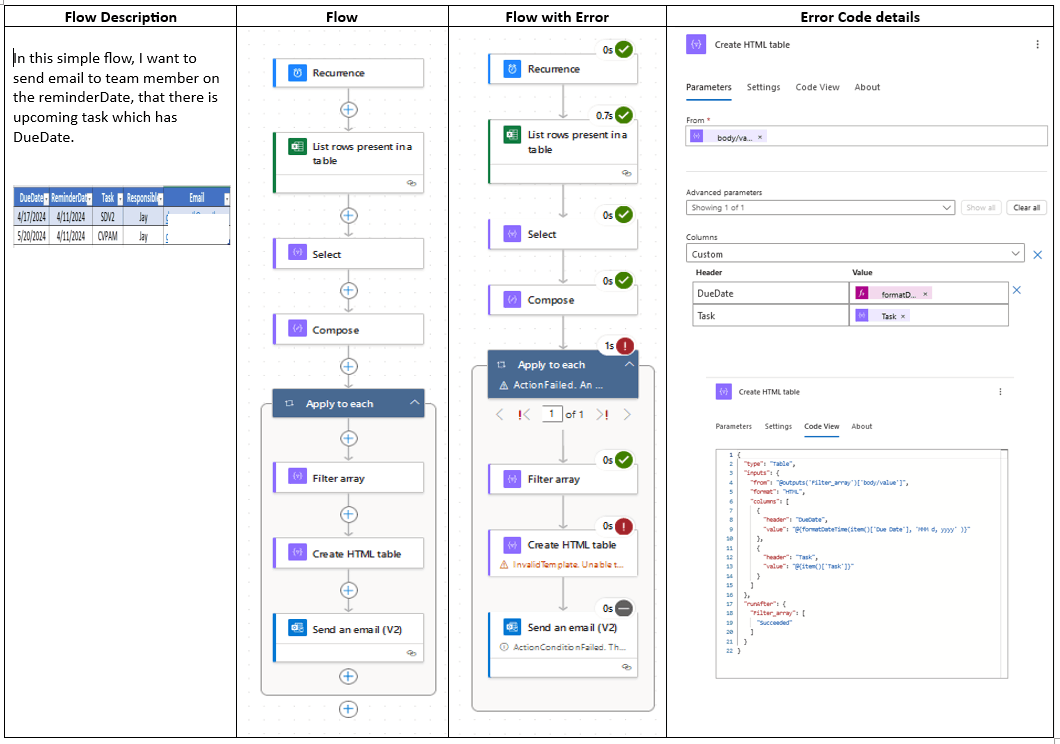Click the red error badge on Apply to each
This screenshot has width=1060, height=744.
pos(625,346)
